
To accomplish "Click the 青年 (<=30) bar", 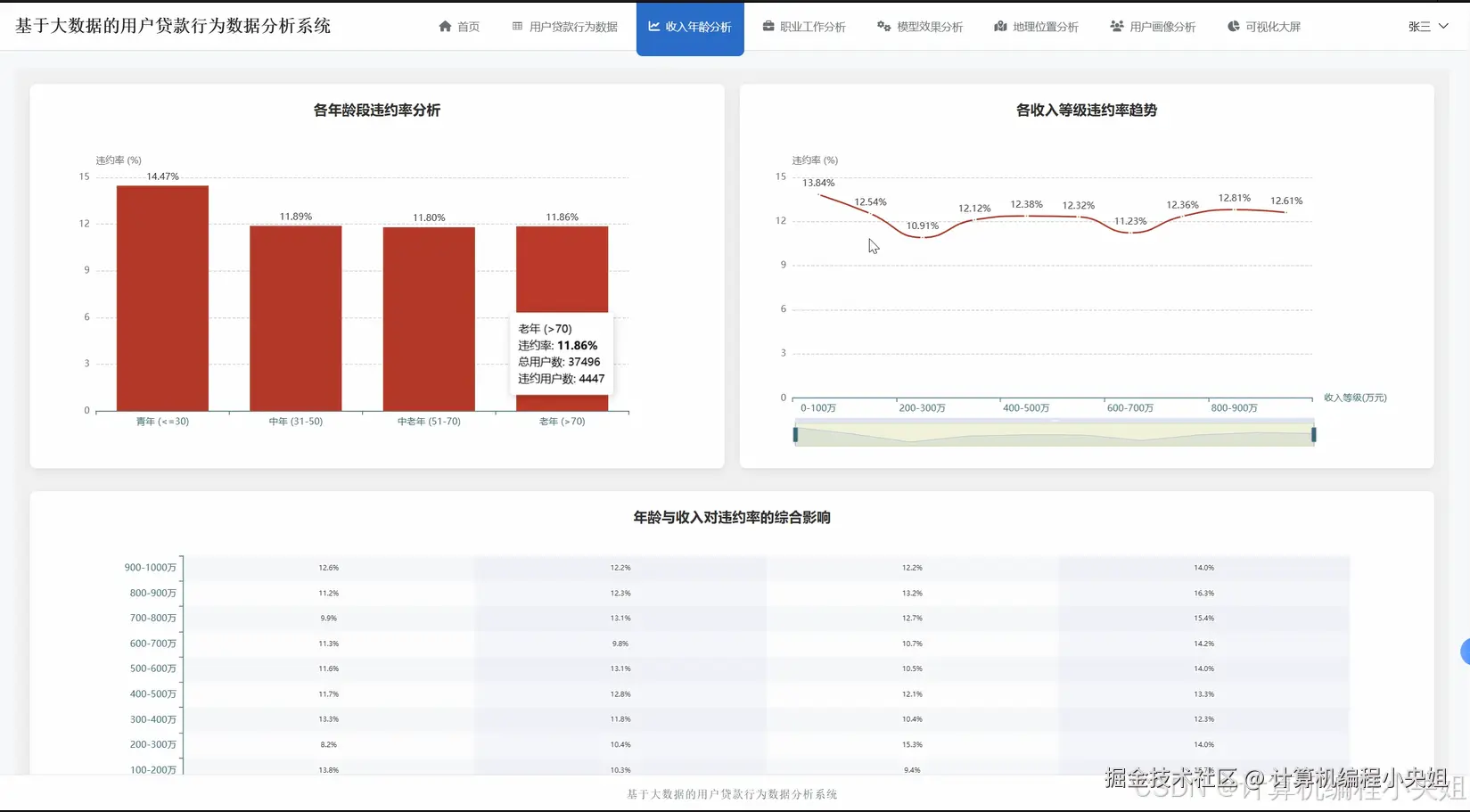I will 161,294.
